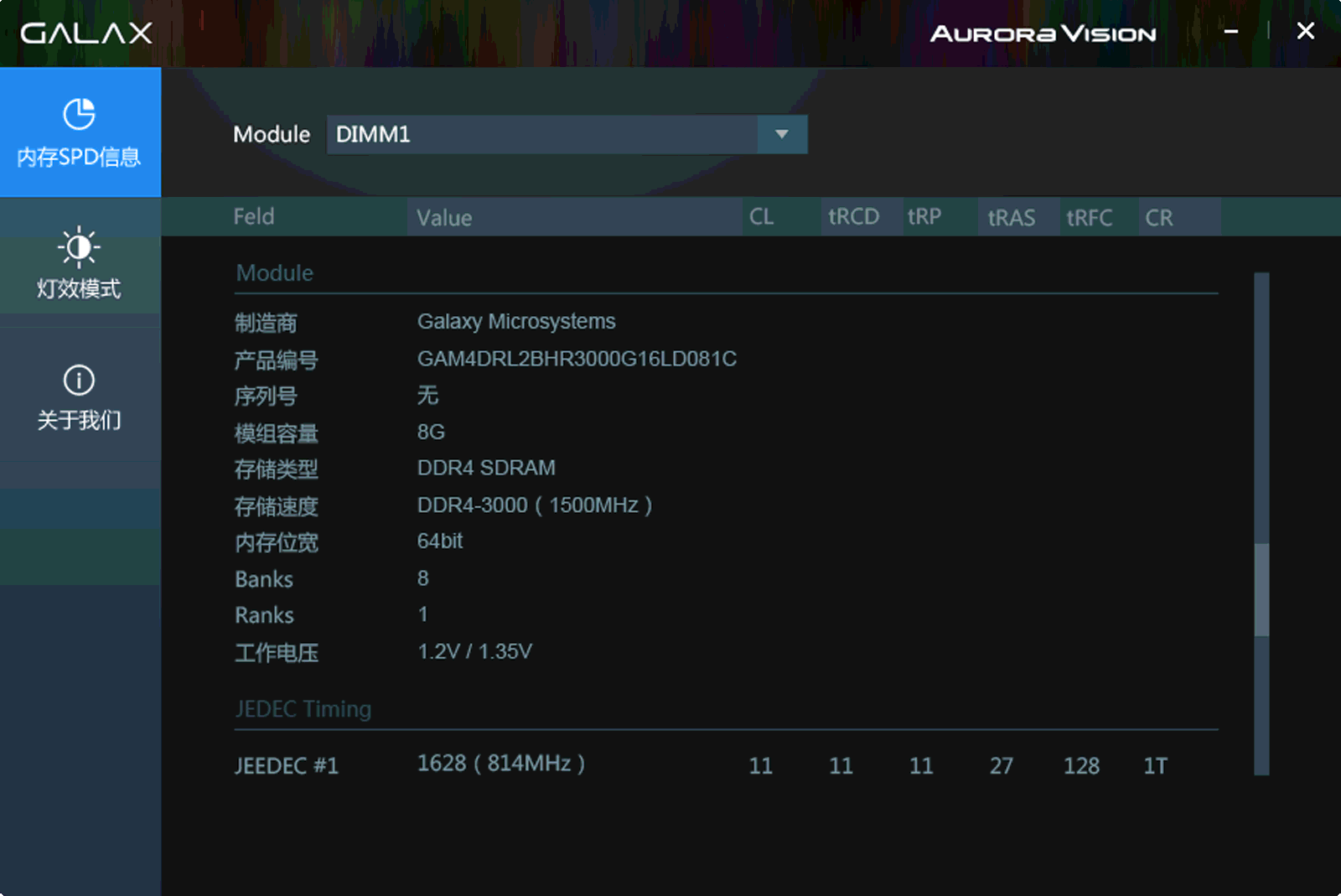Screen dimensions: 1341x896
Task: Select the 8G module capacity value
Action: (431, 432)
